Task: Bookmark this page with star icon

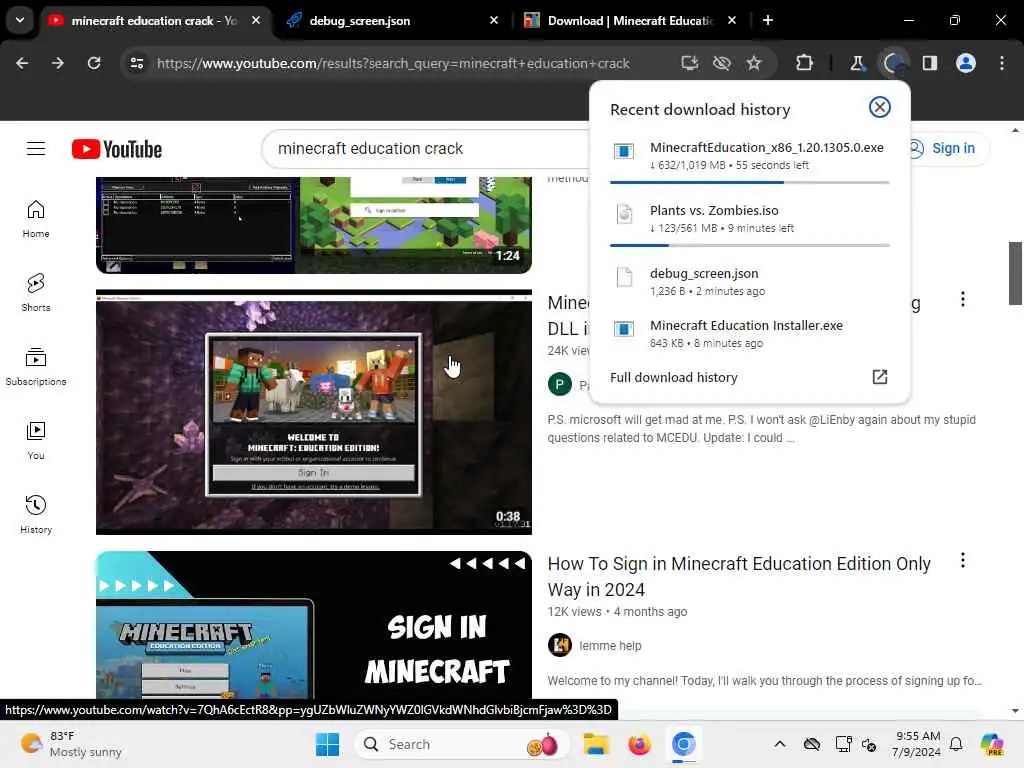Action: (754, 63)
